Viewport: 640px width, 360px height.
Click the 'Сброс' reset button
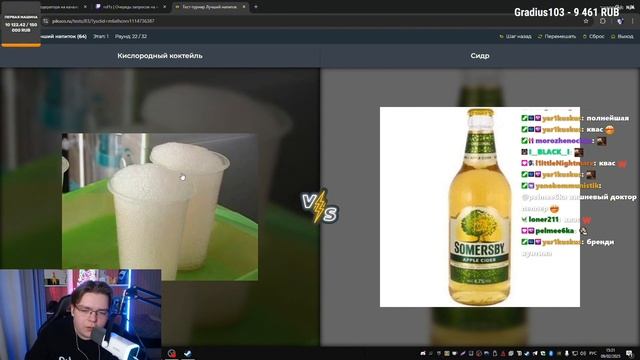pyautogui.click(x=593, y=36)
